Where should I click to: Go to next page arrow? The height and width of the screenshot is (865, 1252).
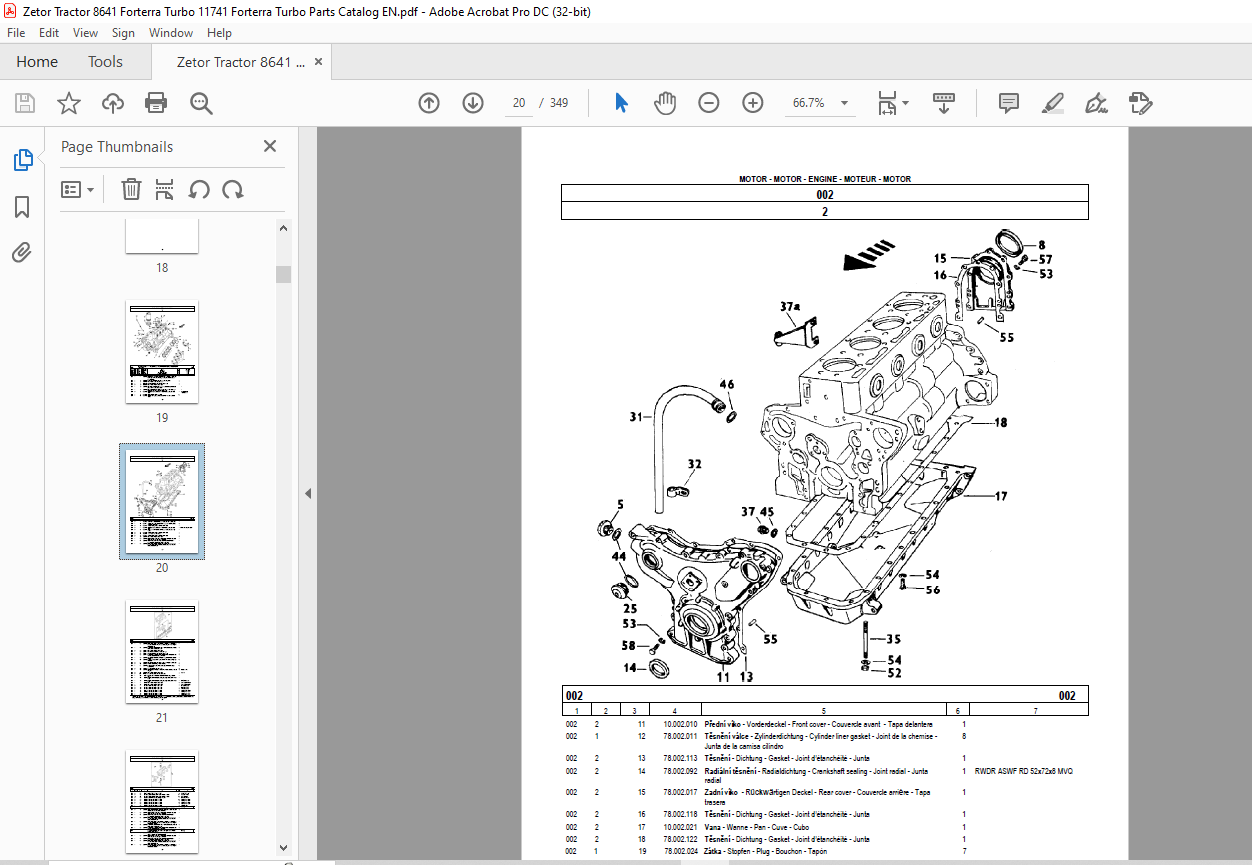[x=473, y=103]
